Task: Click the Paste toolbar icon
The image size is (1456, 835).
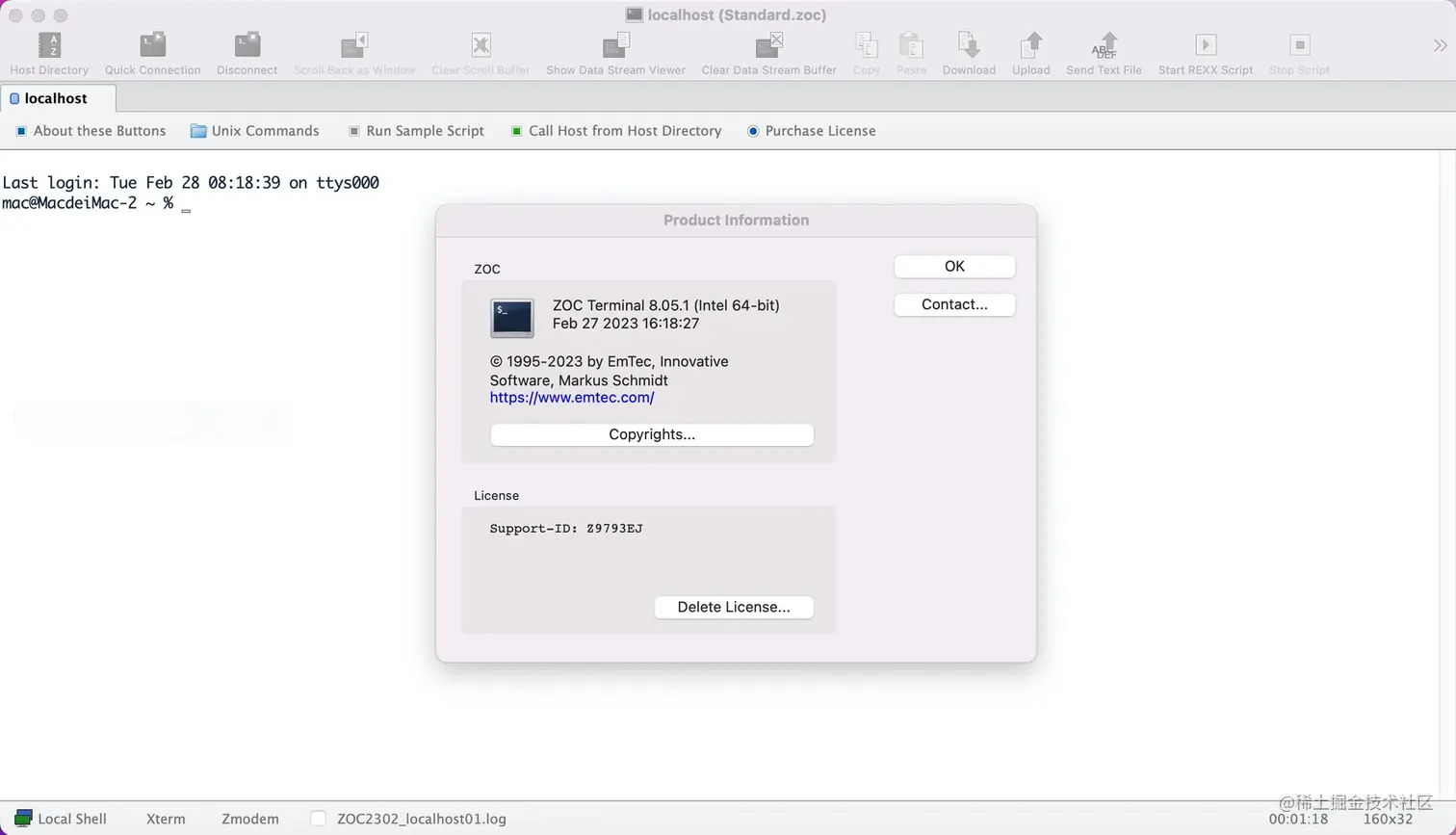Action: [911, 45]
